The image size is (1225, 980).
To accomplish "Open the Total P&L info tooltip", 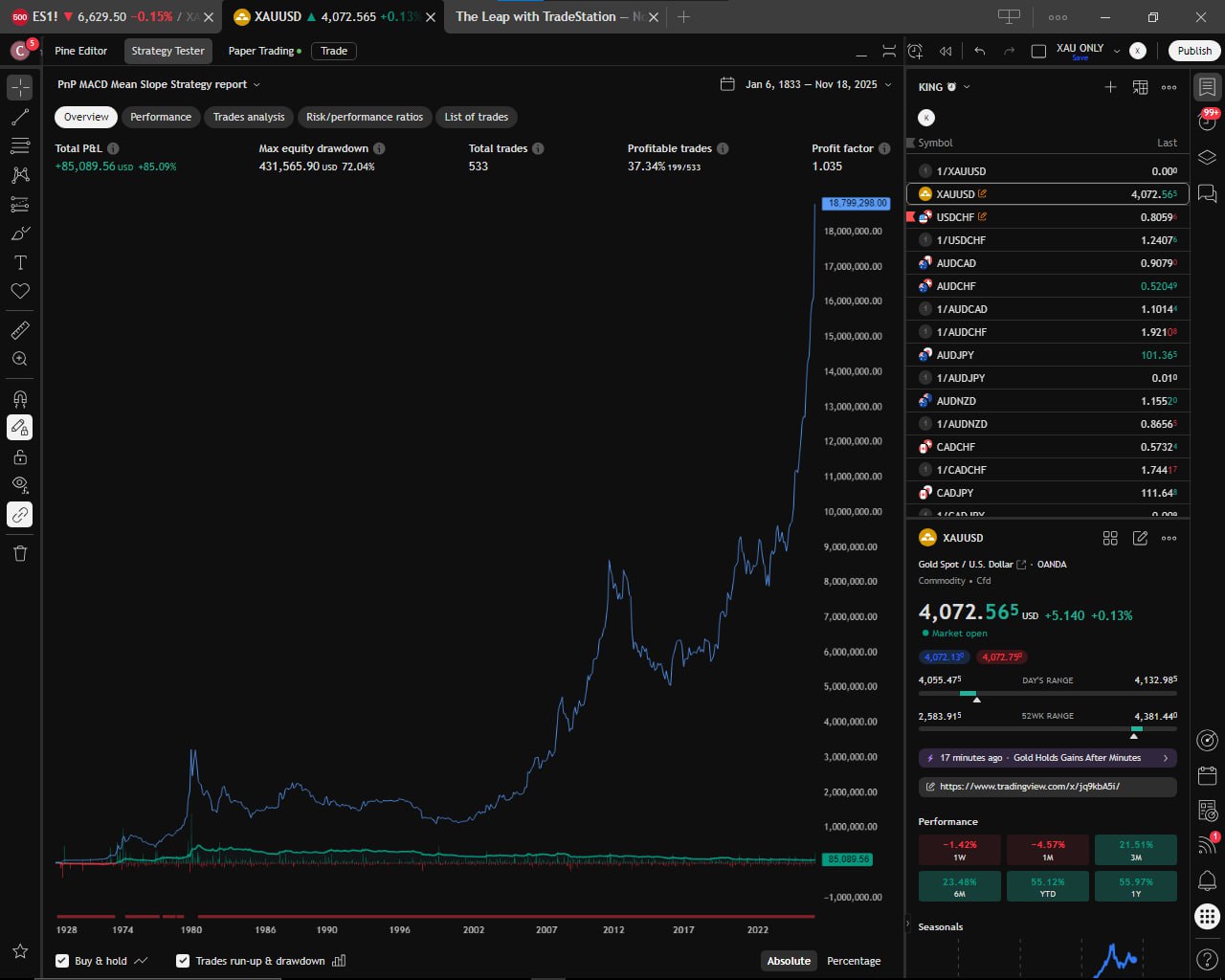I will pyautogui.click(x=113, y=148).
